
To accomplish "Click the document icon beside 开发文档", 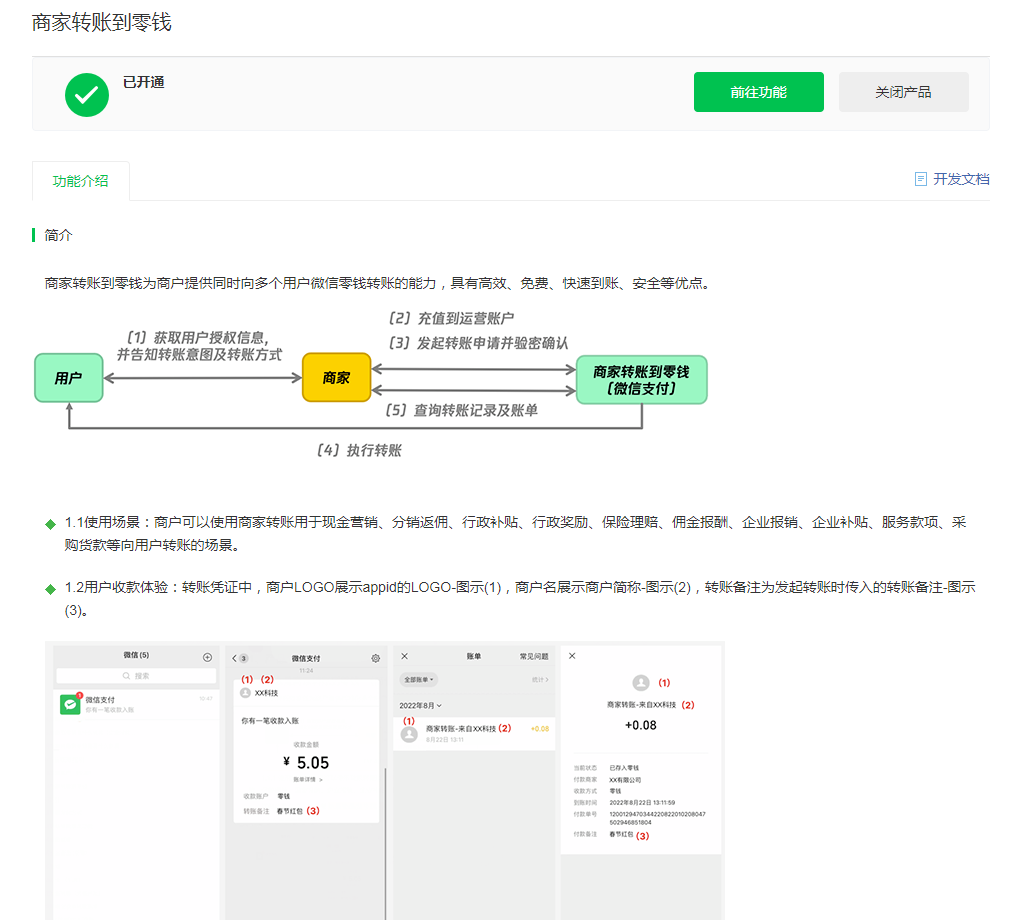I will point(921,179).
